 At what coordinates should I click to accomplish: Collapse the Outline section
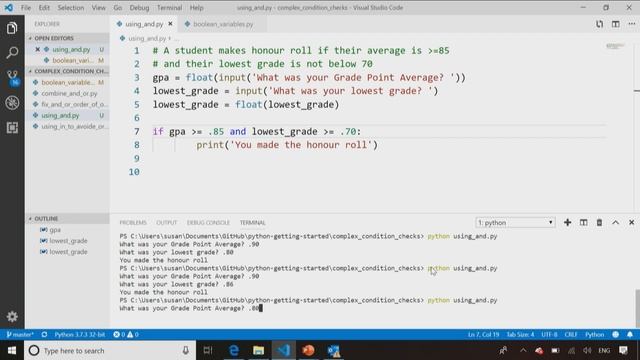[x=67, y=219]
